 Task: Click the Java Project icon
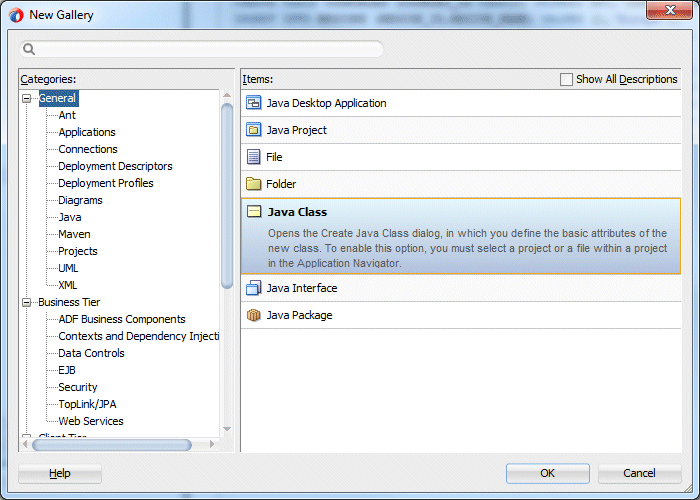[254, 130]
